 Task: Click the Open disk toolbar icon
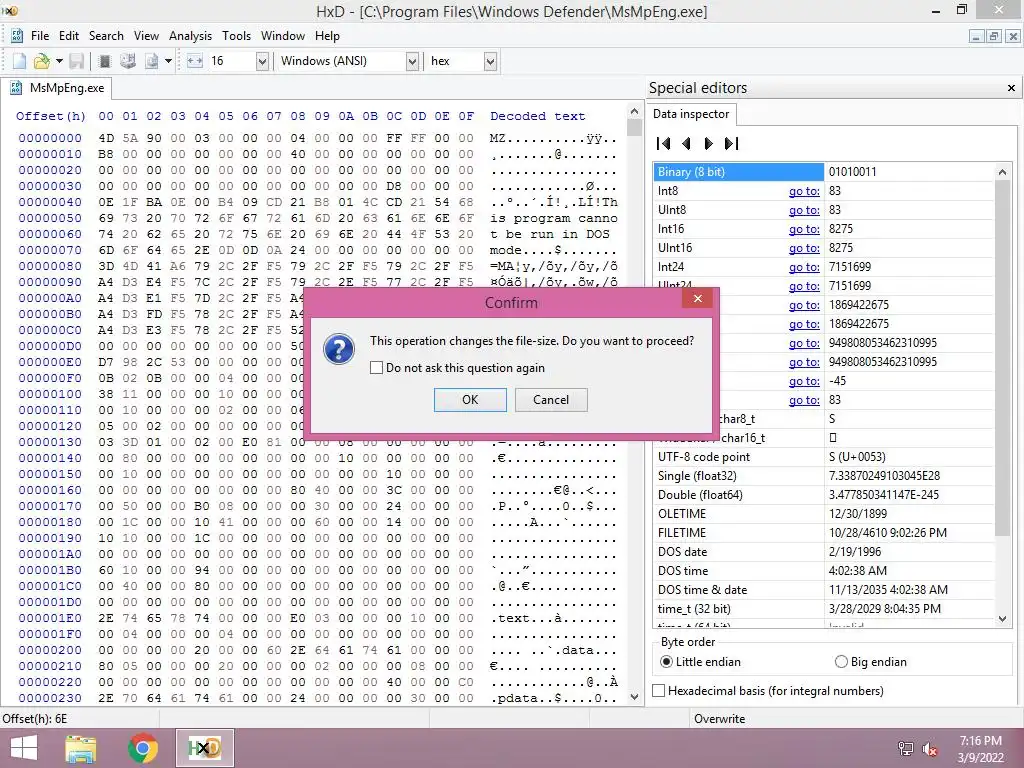(128, 61)
